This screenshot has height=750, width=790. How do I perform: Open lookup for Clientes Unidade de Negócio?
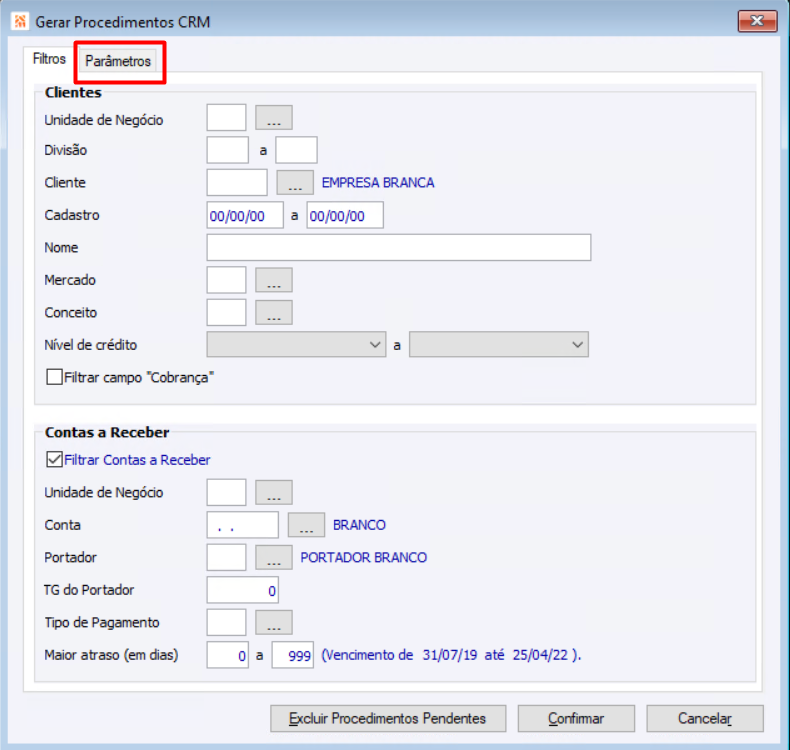click(x=274, y=117)
